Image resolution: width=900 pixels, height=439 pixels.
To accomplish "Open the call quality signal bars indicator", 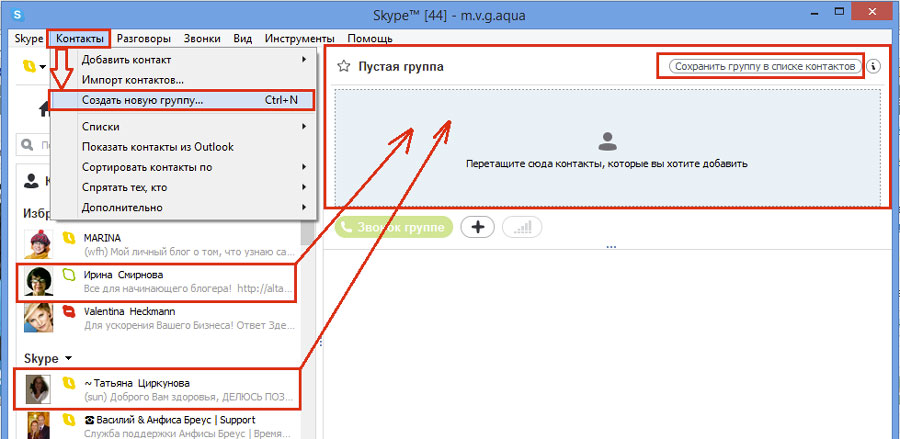I will pyautogui.click(x=523, y=227).
